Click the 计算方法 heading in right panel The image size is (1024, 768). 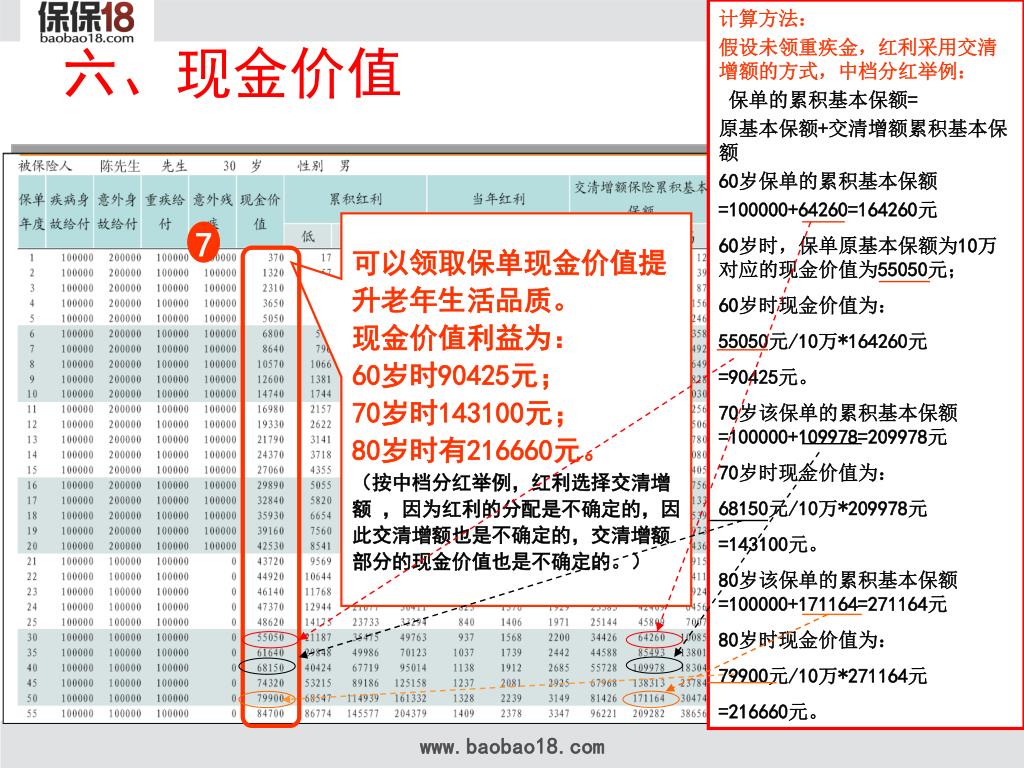[763, 19]
